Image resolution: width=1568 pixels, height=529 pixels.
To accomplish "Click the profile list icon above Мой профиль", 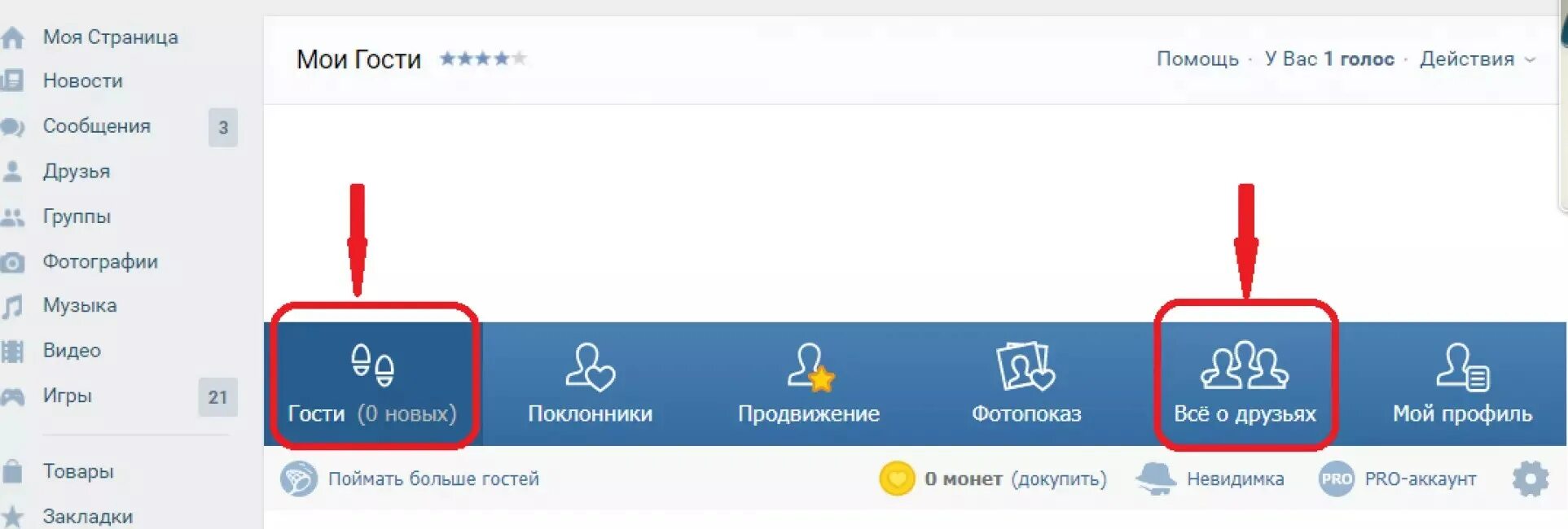I will tap(1463, 366).
